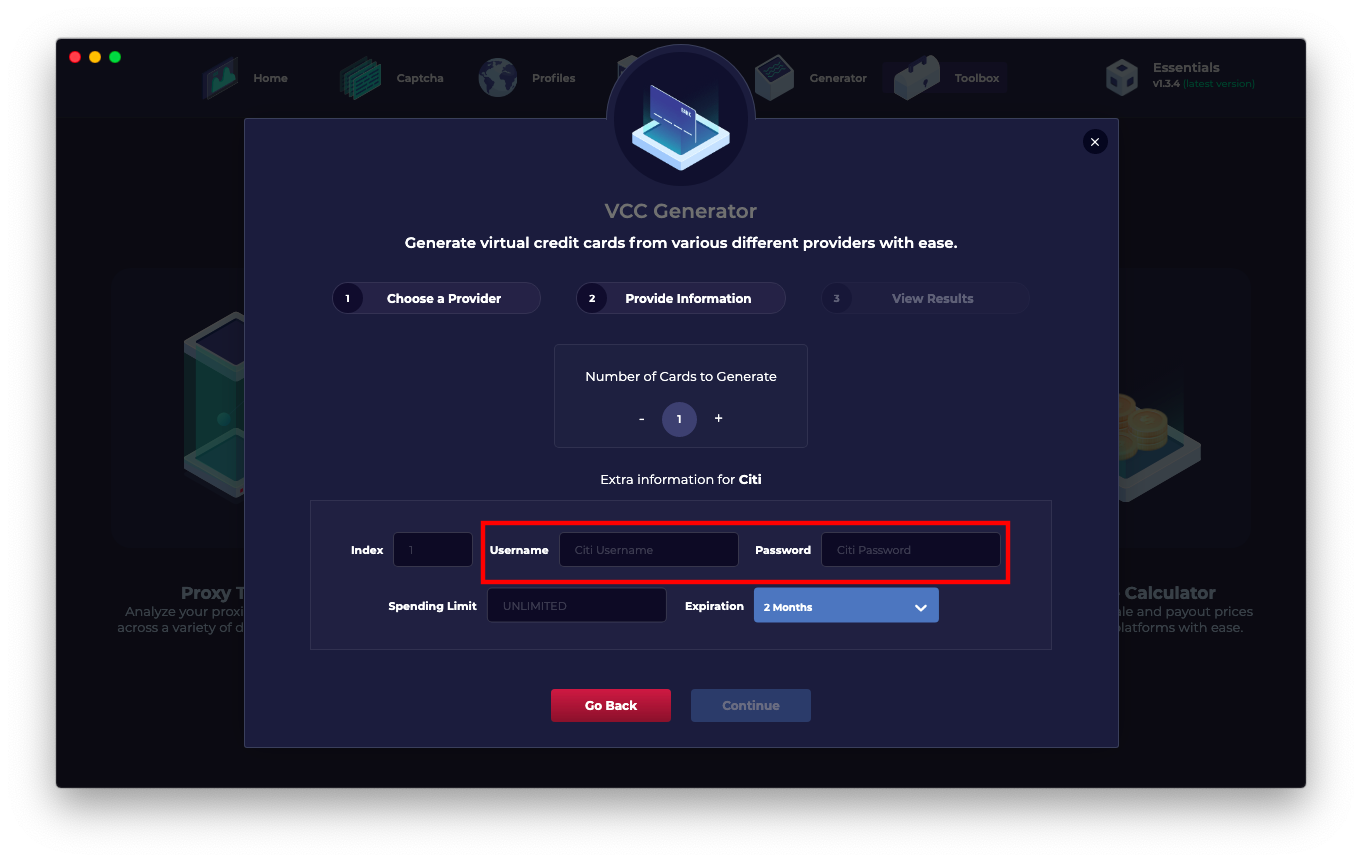
Task: Open the Home chart icon
Action: pos(221,78)
